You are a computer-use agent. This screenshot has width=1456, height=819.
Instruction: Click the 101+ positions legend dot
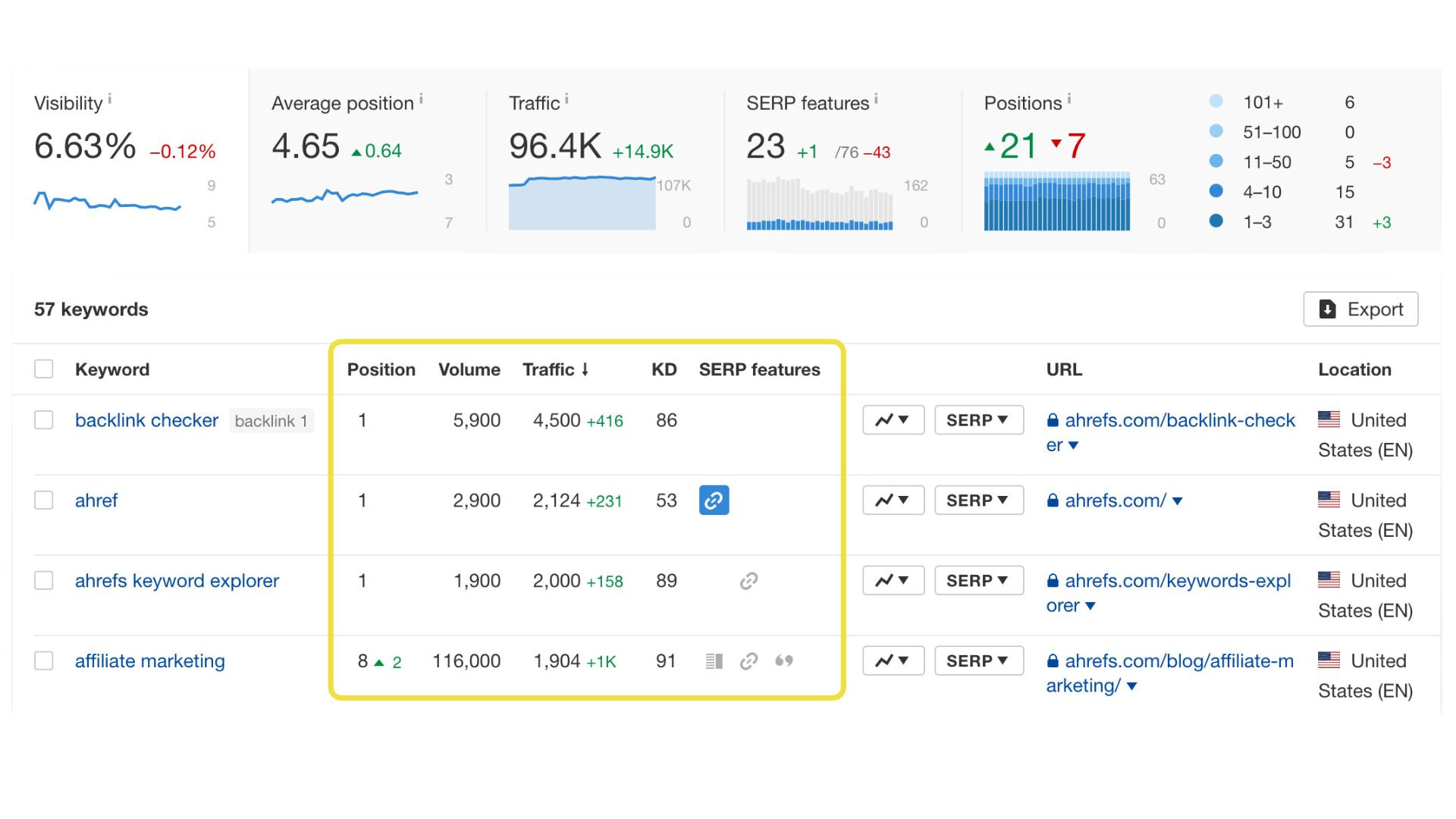(x=1216, y=101)
